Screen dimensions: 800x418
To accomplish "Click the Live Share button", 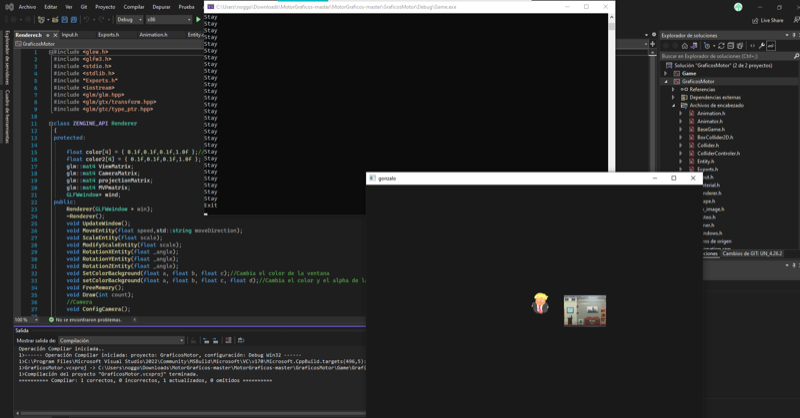I will pos(767,19).
